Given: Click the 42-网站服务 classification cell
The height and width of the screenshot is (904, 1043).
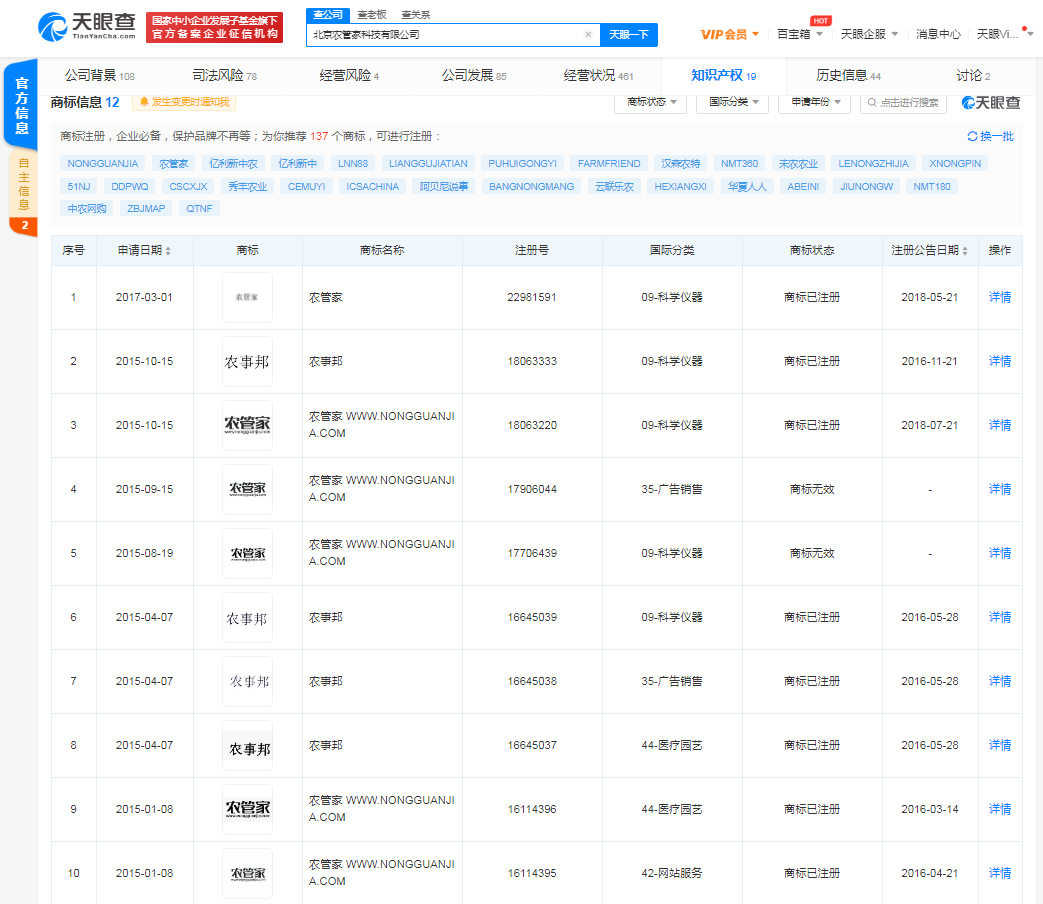Looking at the screenshot, I should (x=672, y=873).
